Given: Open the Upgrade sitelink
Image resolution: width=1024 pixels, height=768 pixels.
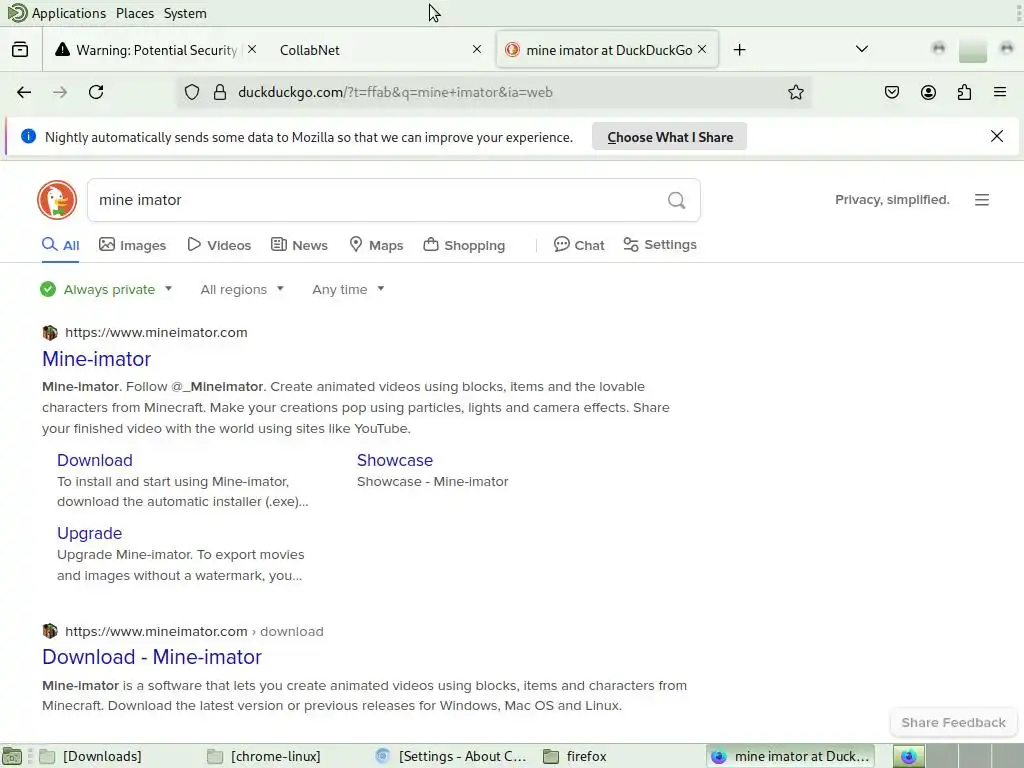Looking at the screenshot, I should 89,534.
